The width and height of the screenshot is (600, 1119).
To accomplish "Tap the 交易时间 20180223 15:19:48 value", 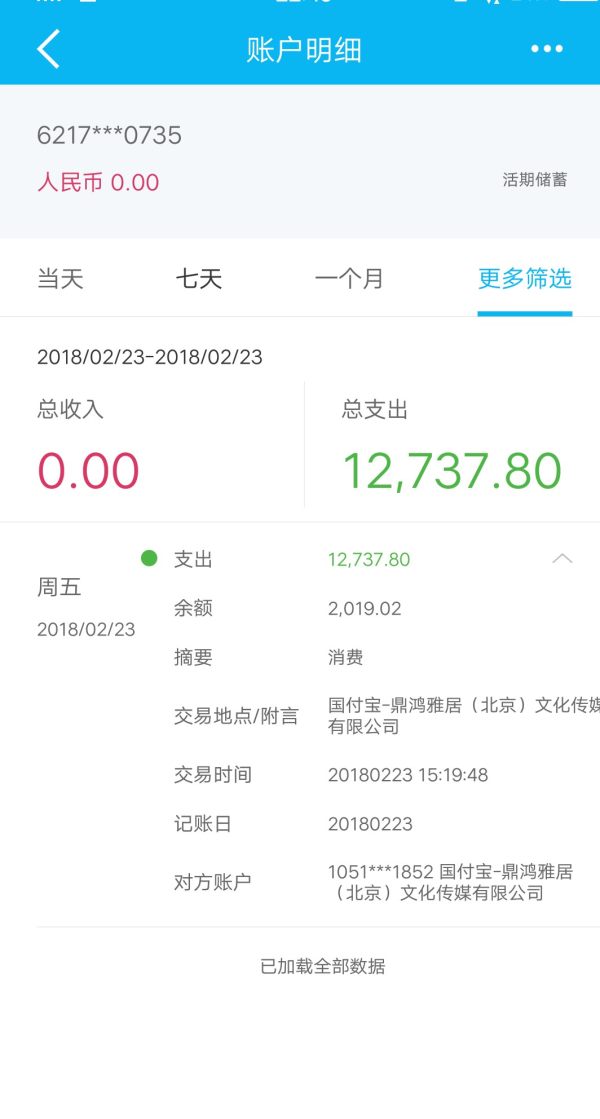I will coord(408,775).
